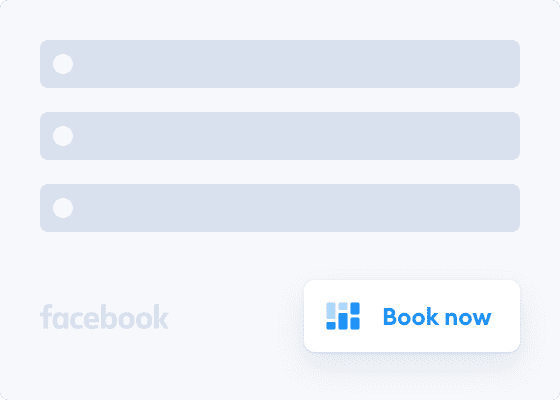The height and width of the screenshot is (400, 560).
Task: Click the word 'Book' on the button
Action: click(411, 316)
